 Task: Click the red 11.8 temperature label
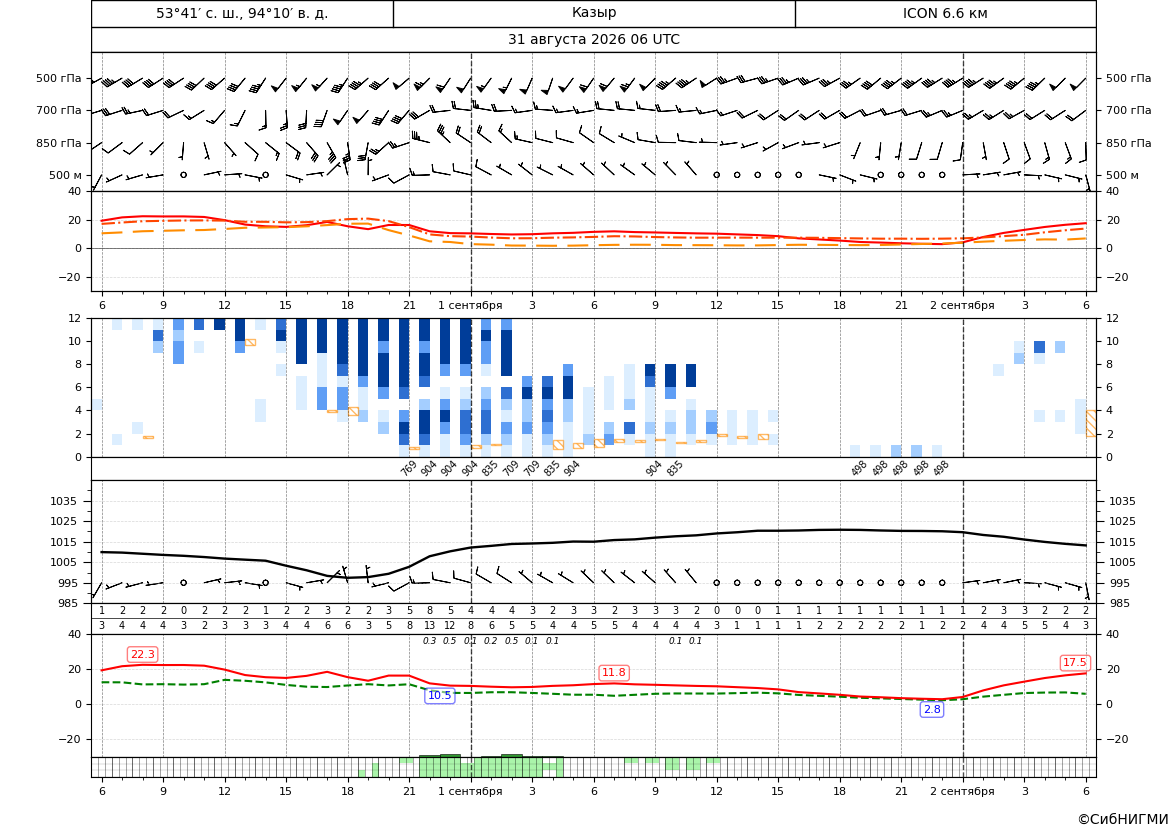(x=614, y=673)
